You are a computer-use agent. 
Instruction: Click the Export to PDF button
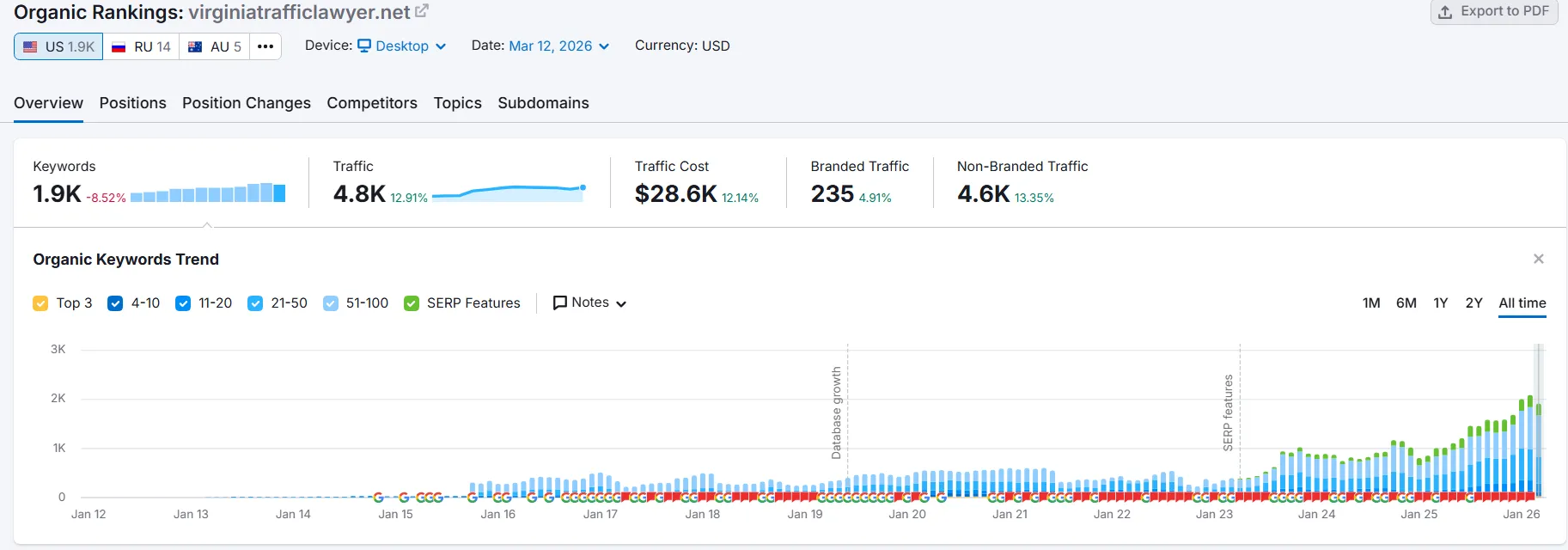pyautogui.click(x=1493, y=11)
